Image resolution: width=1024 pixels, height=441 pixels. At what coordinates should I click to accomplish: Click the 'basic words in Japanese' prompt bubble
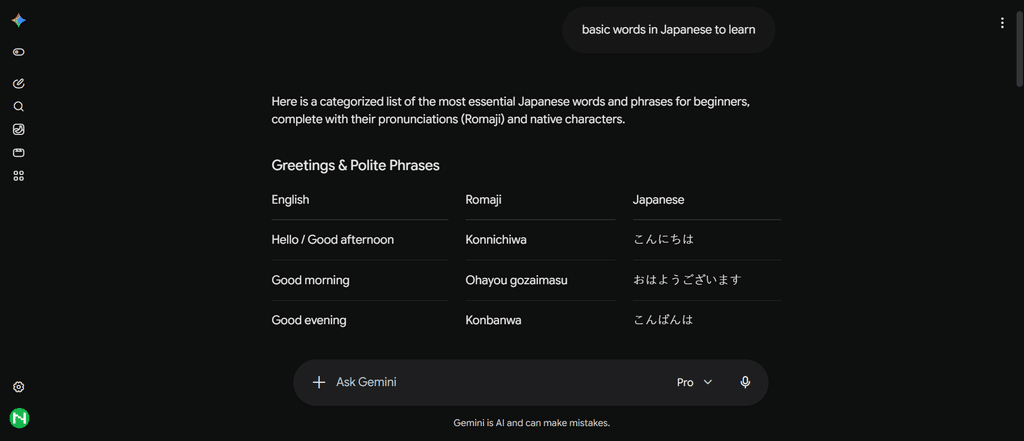pos(668,30)
